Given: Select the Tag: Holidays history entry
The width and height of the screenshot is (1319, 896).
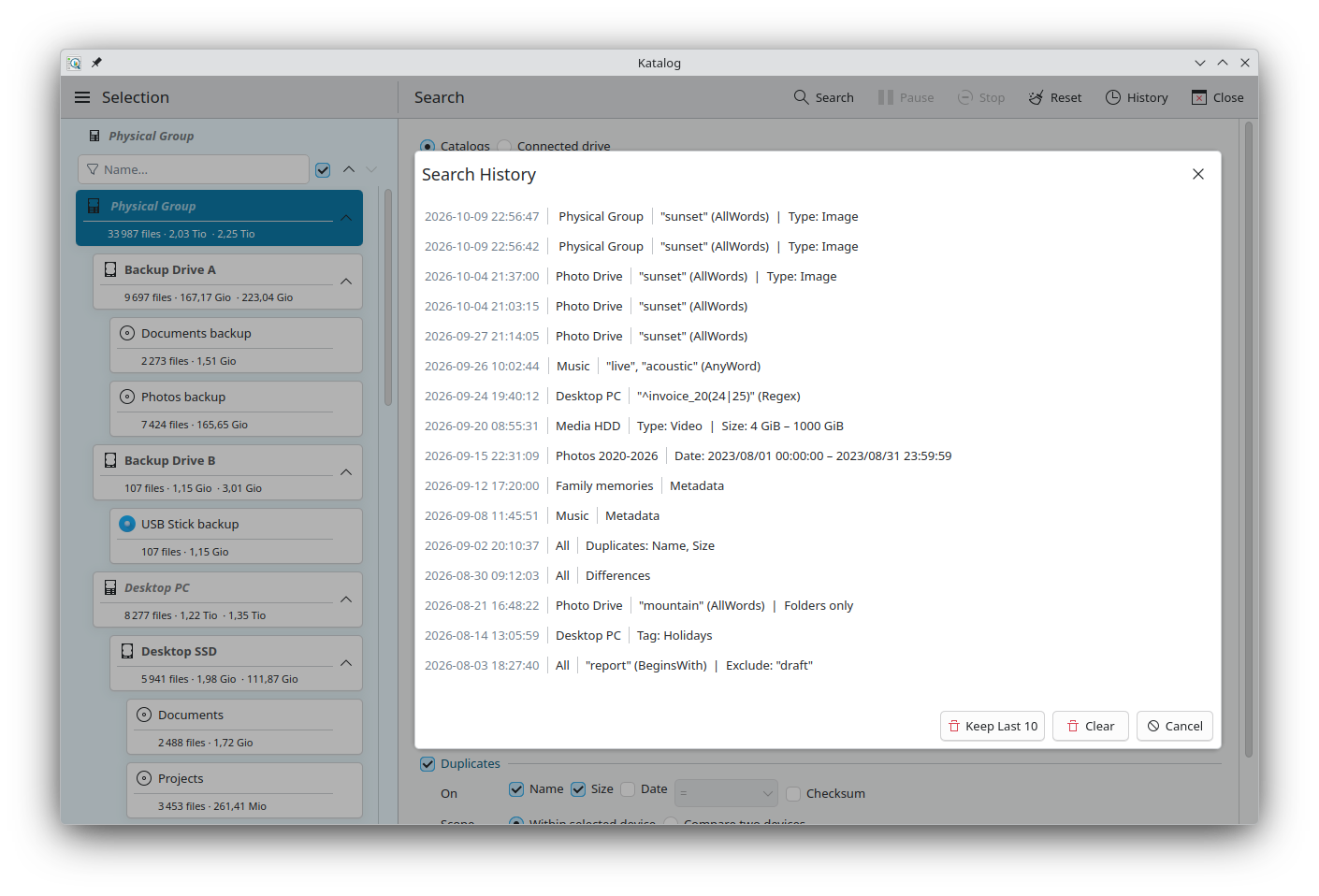Looking at the screenshot, I should [818, 635].
